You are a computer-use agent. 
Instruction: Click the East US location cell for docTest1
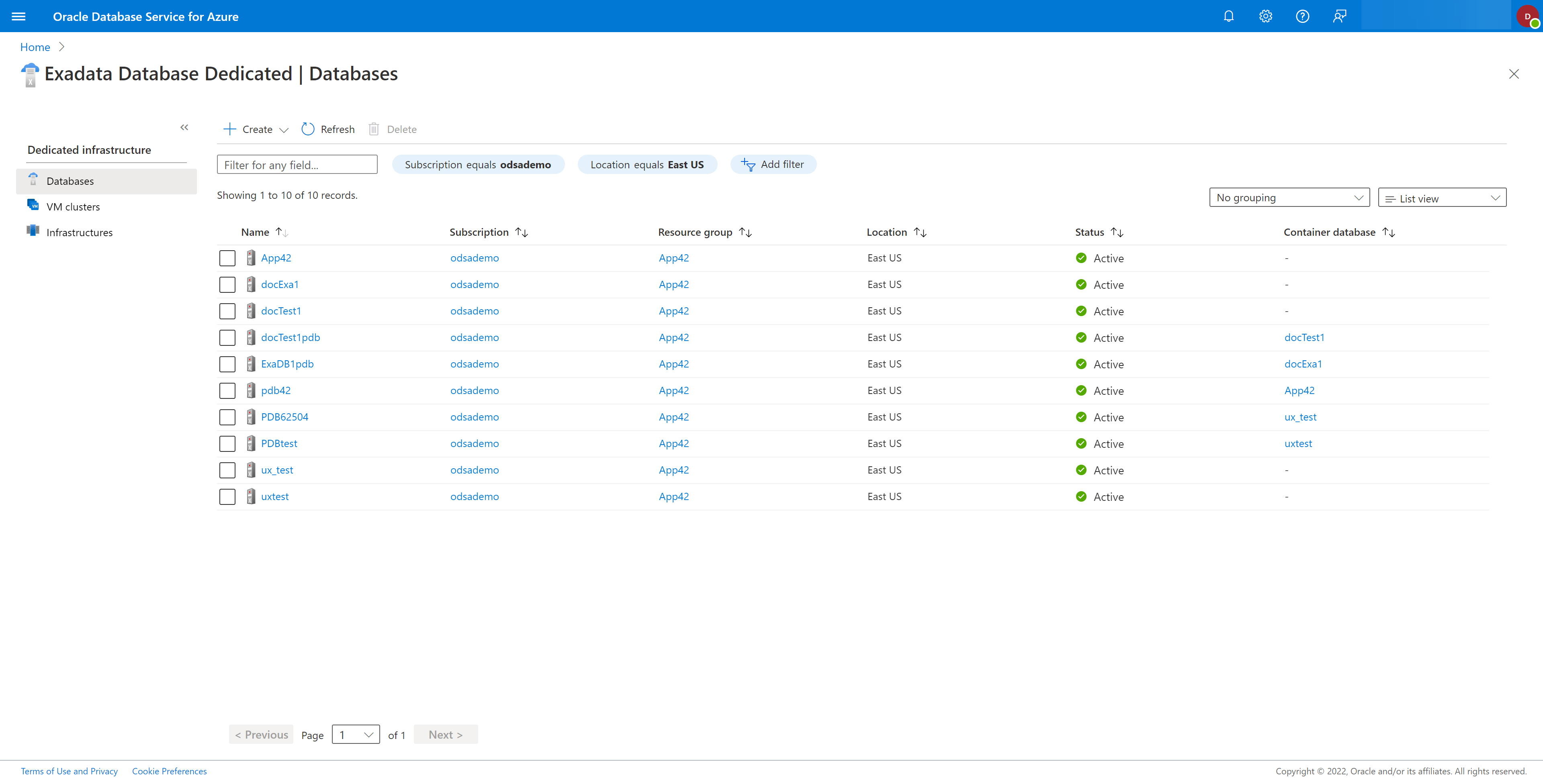884,311
